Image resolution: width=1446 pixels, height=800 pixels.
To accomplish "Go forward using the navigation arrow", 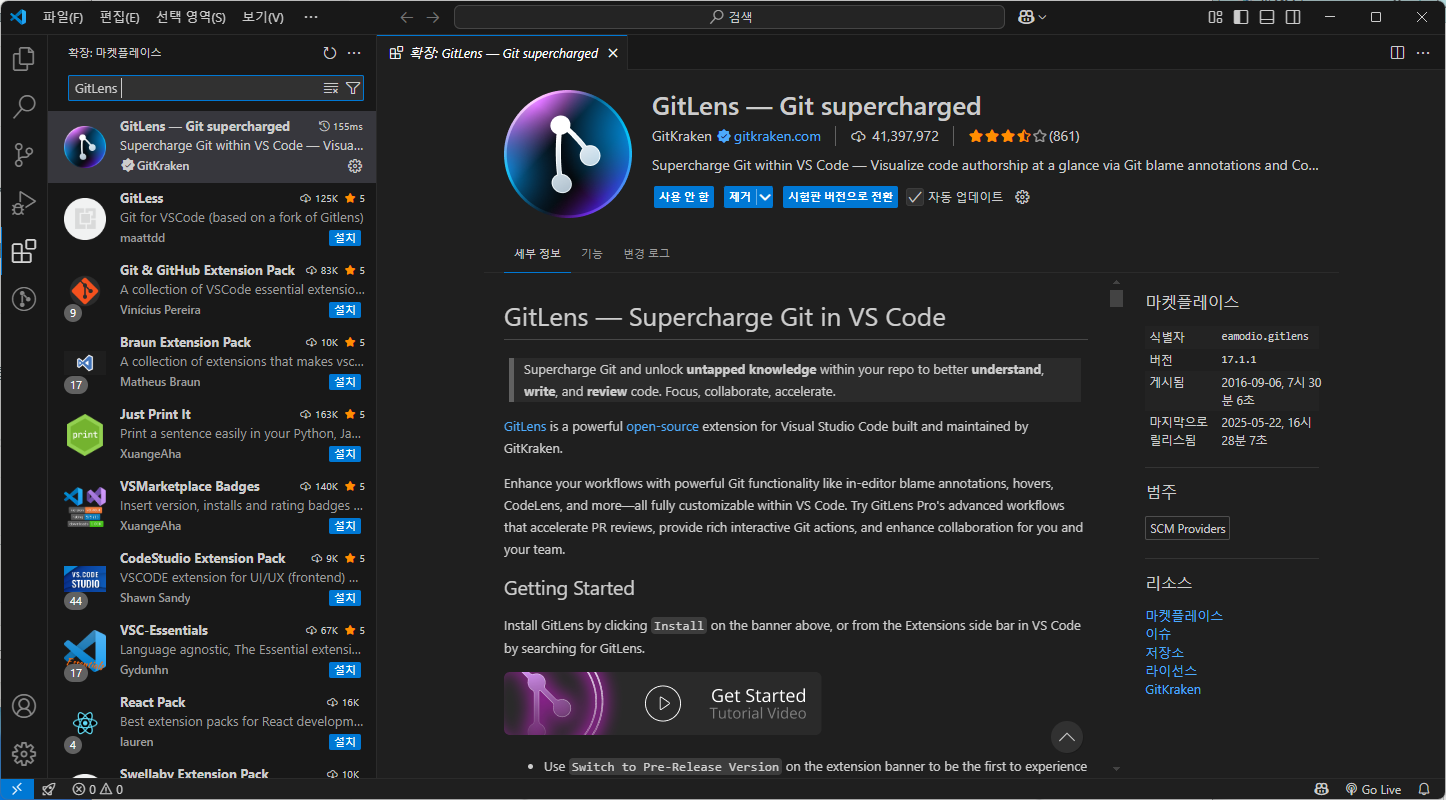I will pos(433,17).
